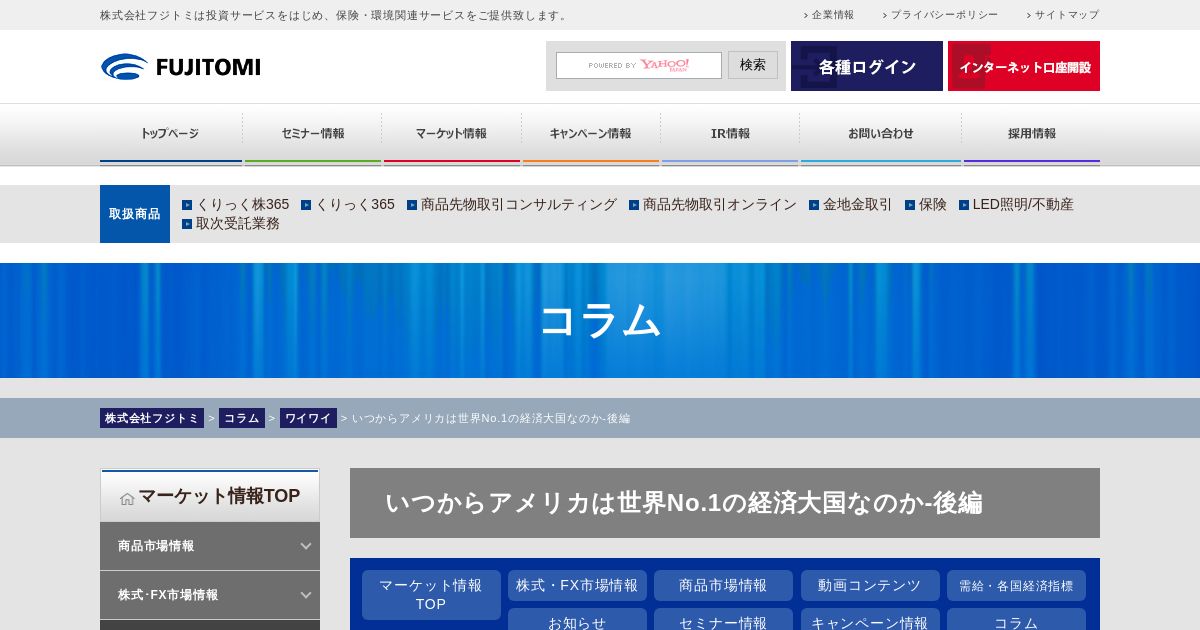Open IR情報 in the main nav
This screenshot has width=1200, height=630.
coord(730,134)
